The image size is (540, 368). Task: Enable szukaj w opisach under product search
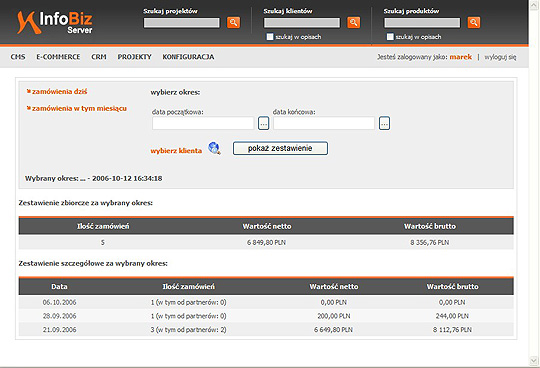390,37
